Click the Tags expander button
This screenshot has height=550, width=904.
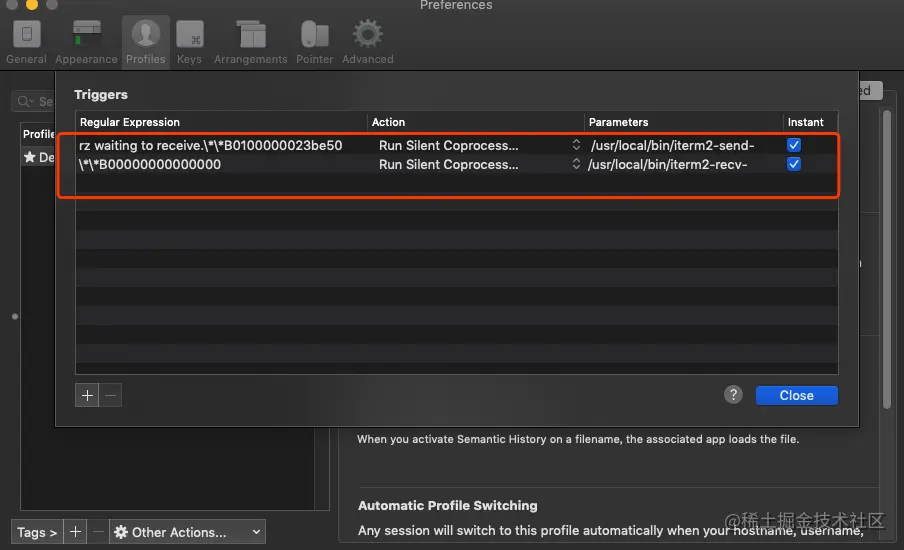pyautogui.click(x=37, y=532)
